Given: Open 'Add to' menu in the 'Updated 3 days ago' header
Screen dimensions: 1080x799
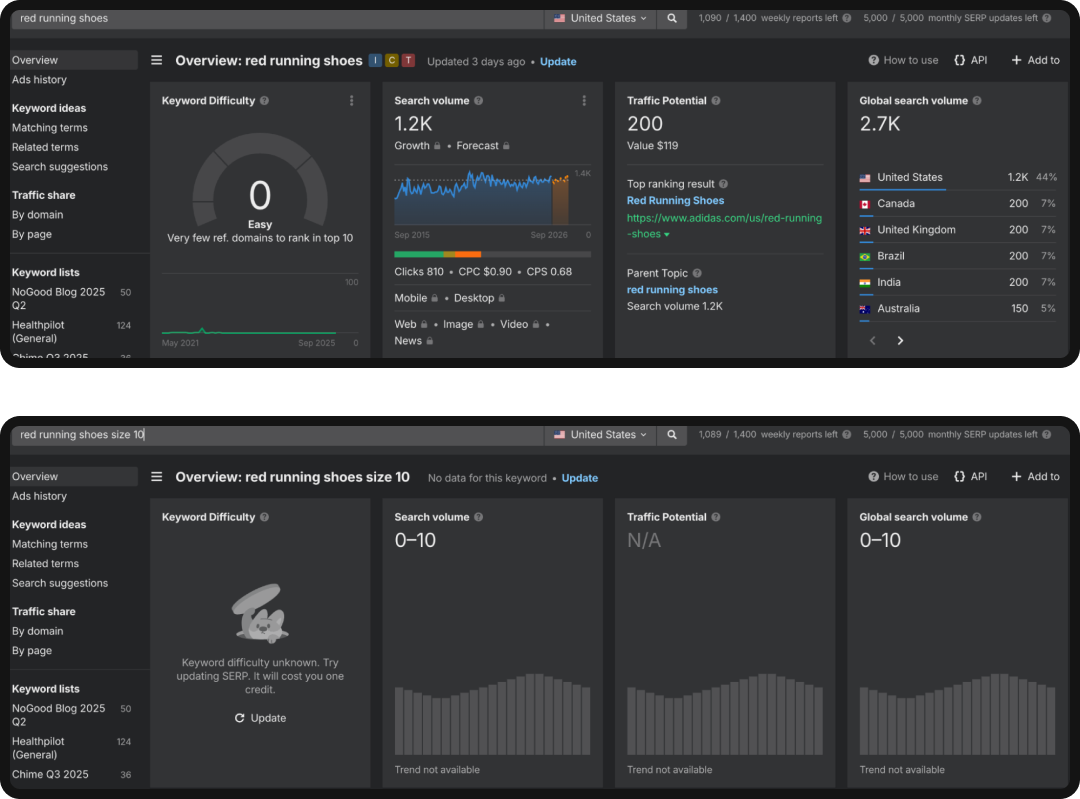Looking at the screenshot, I should tap(1035, 60).
